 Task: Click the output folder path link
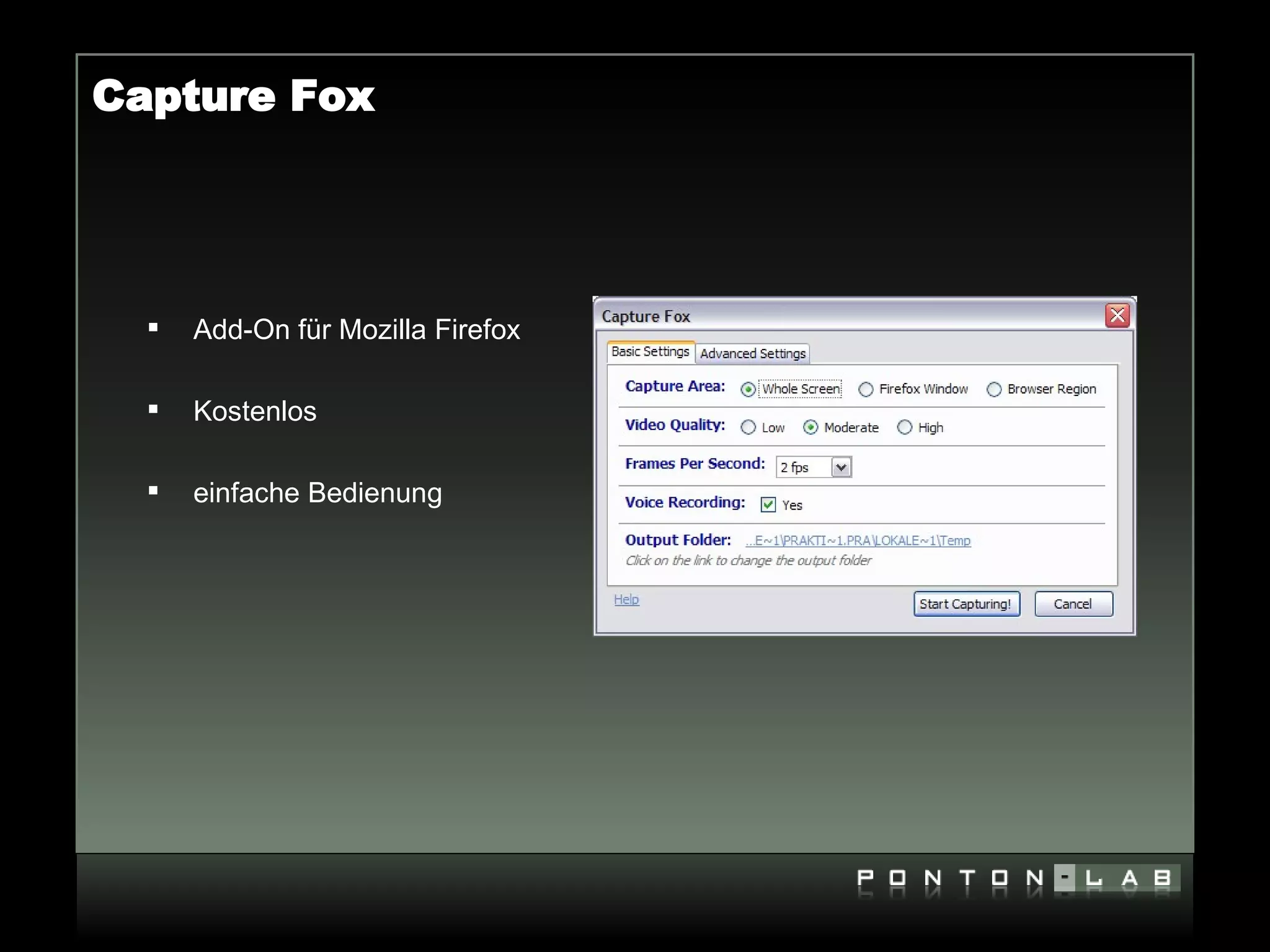[x=858, y=540]
